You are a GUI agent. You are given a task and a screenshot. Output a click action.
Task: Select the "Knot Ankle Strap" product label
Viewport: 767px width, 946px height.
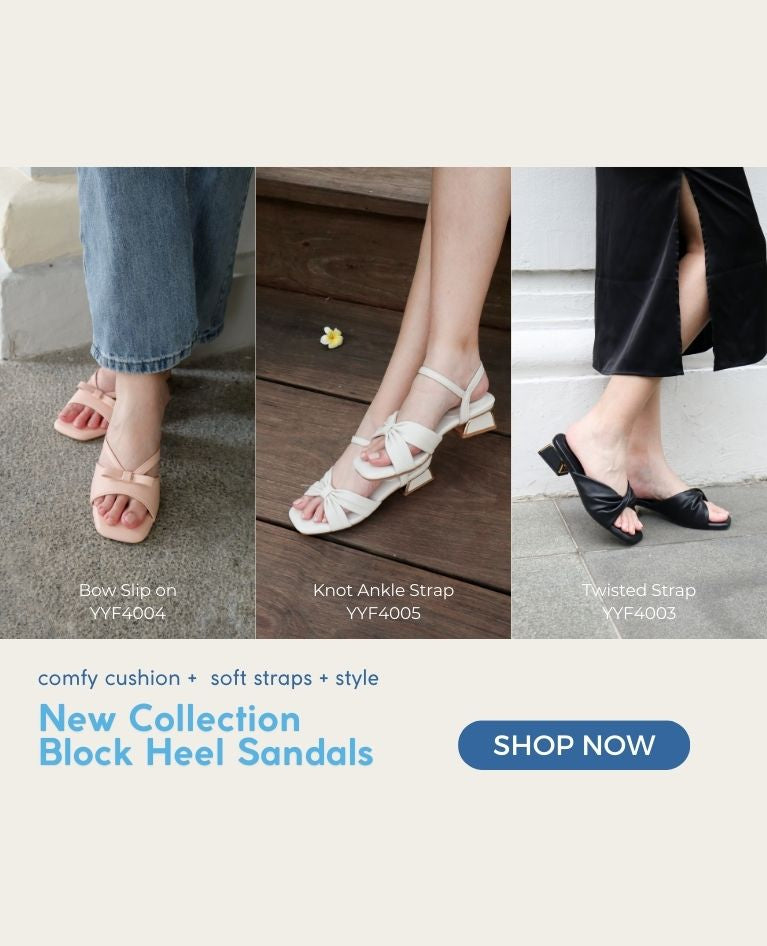(x=383, y=590)
